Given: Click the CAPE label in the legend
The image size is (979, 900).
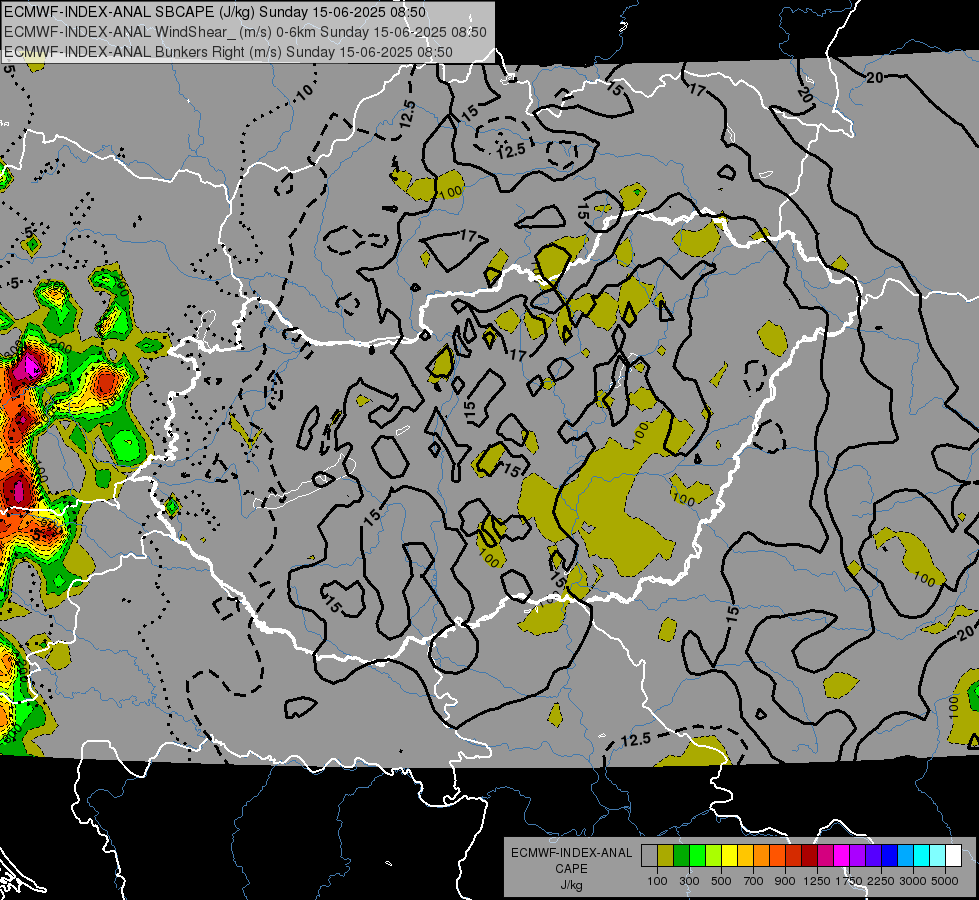Looking at the screenshot, I should 571,869.
